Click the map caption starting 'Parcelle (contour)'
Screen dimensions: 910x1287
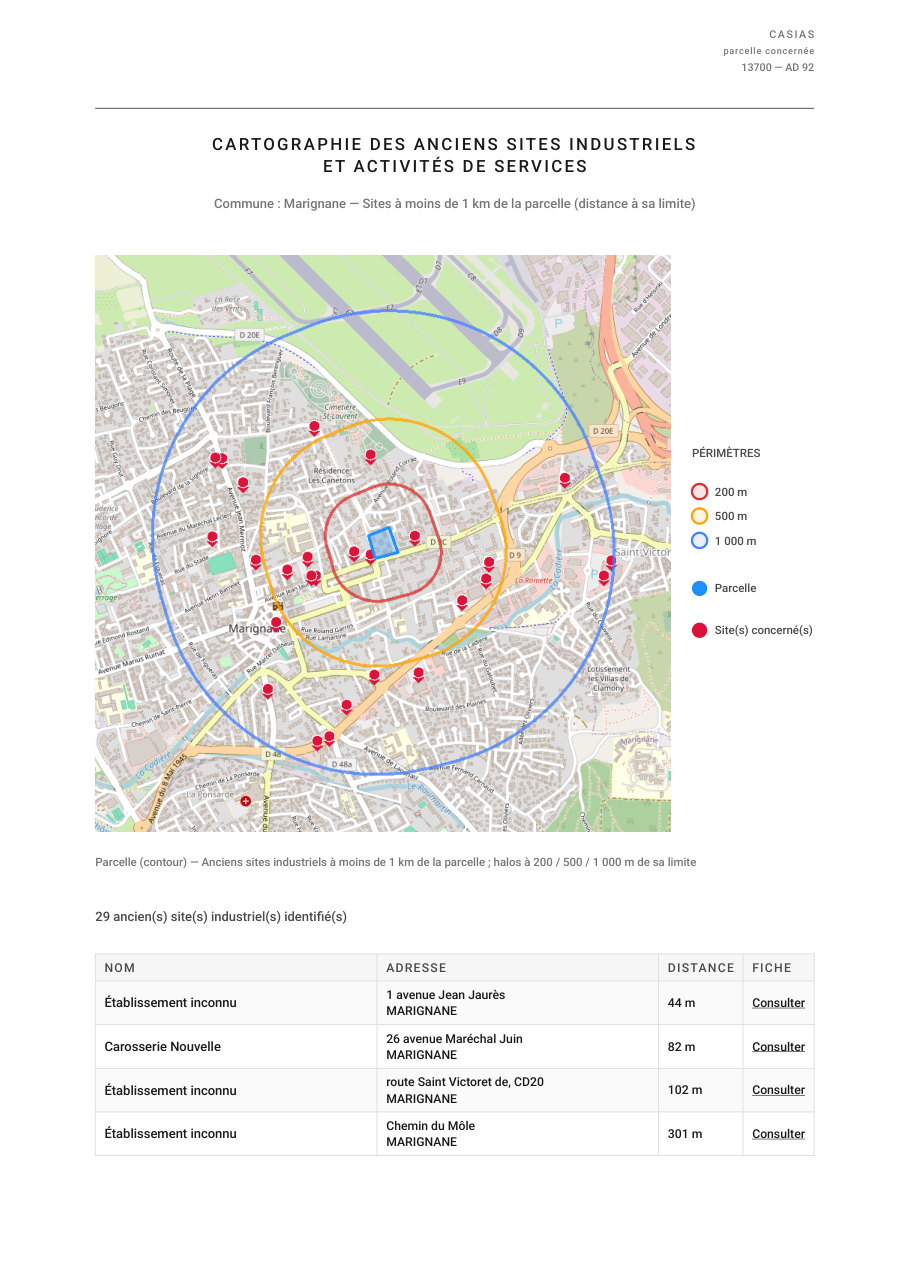tap(396, 862)
